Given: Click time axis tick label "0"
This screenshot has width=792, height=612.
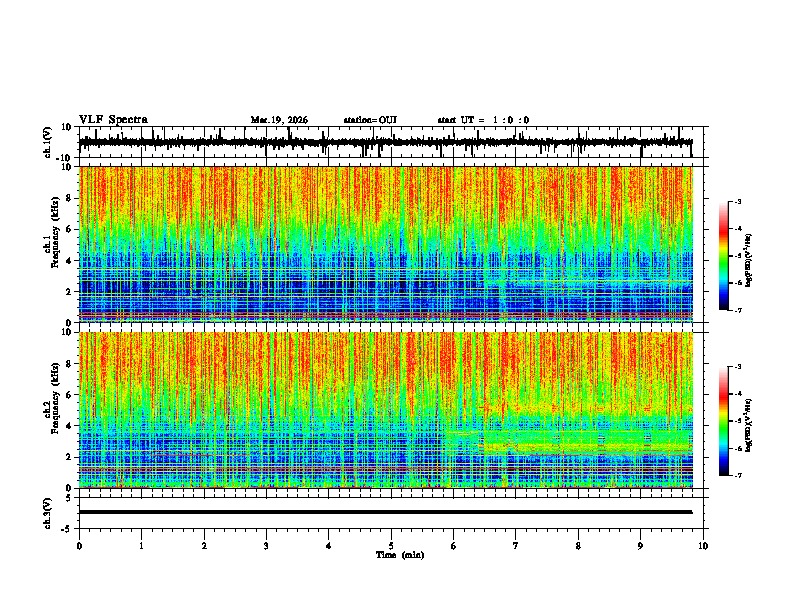Looking at the screenshot, I should point(79,546).
